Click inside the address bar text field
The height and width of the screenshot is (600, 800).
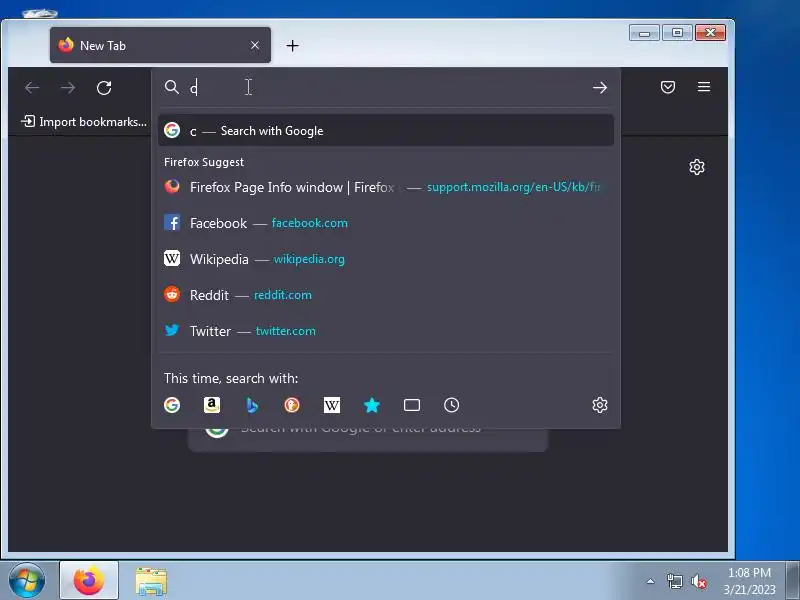[x=388, y=88]
